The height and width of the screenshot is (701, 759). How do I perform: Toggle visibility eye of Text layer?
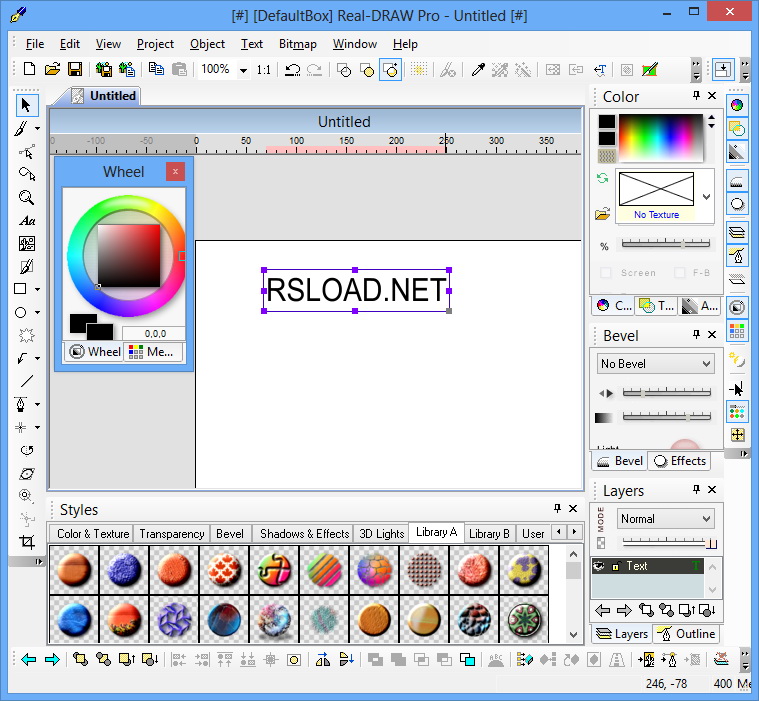point(599,565)
